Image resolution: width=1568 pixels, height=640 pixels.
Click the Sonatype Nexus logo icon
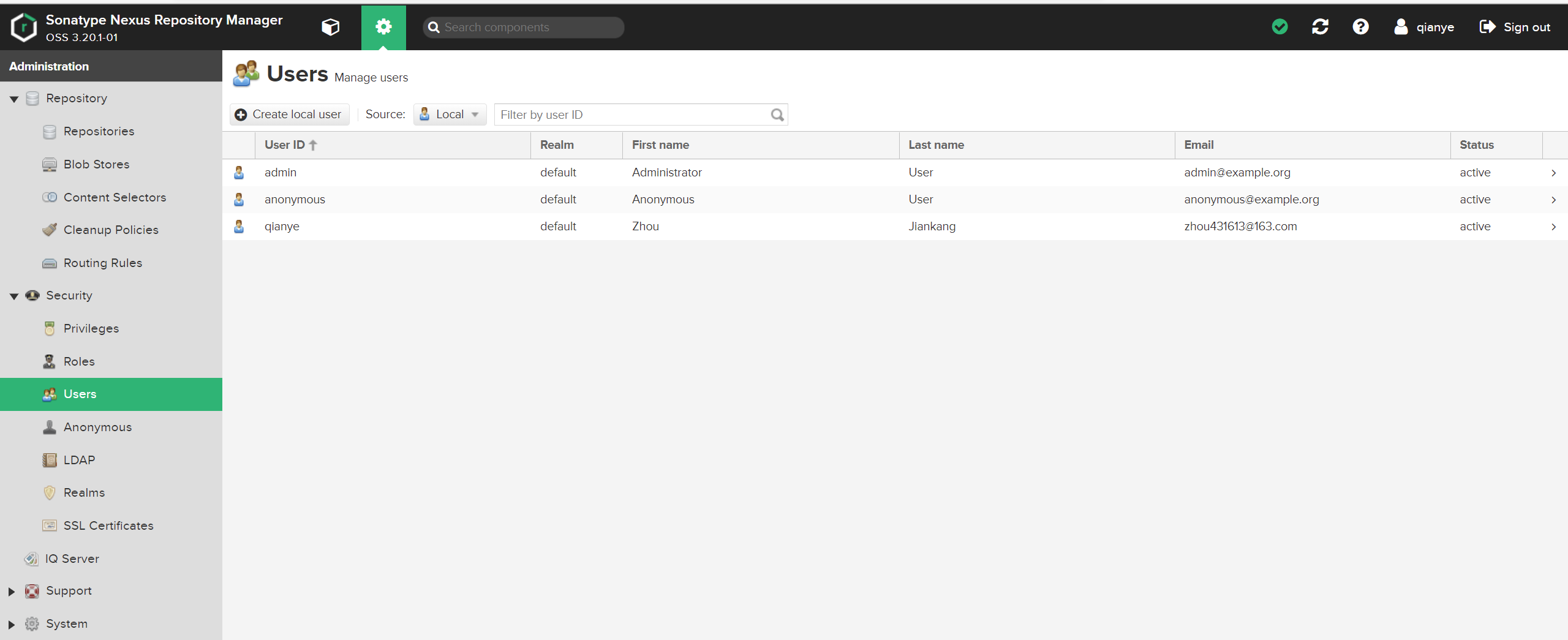pyautogui.click(x=24, y=28)
